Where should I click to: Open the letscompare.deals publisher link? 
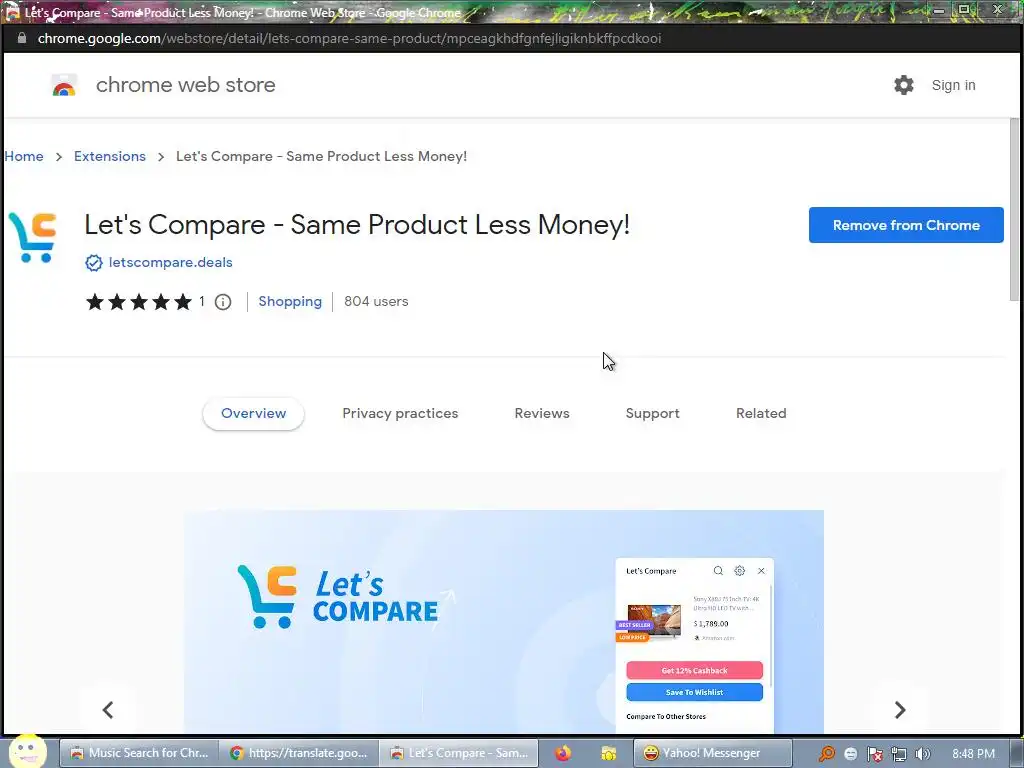(x=170, y=262)
